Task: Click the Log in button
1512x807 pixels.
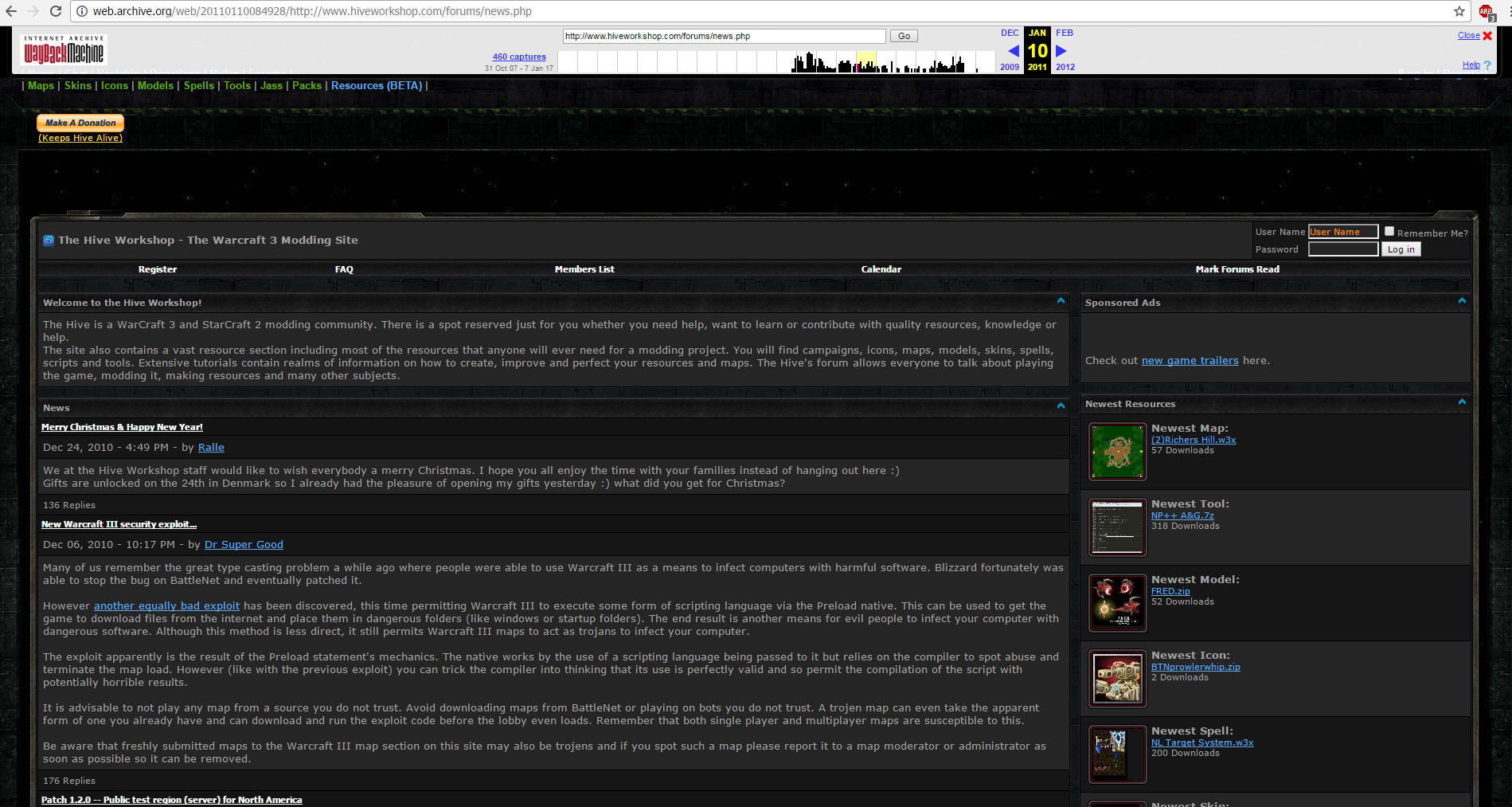Action: tap(1401, 249)
